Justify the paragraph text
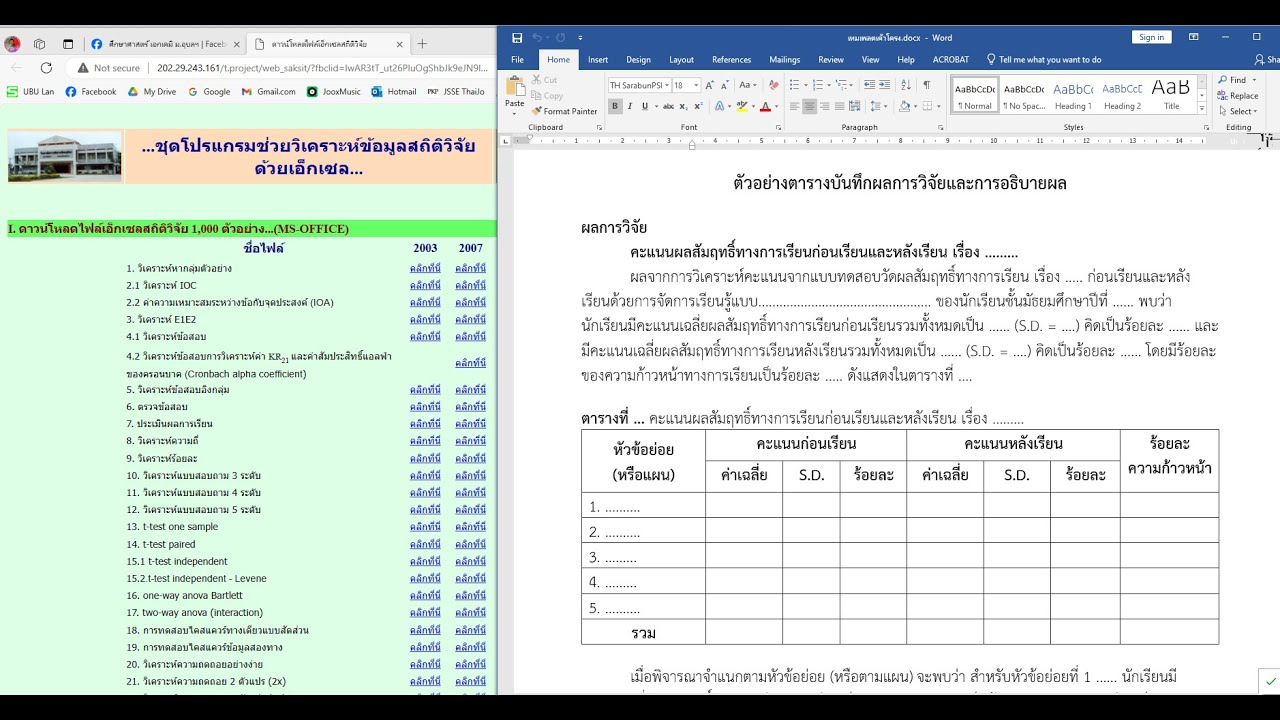This screenshot has height=720, width=1280. pos(840,106)
